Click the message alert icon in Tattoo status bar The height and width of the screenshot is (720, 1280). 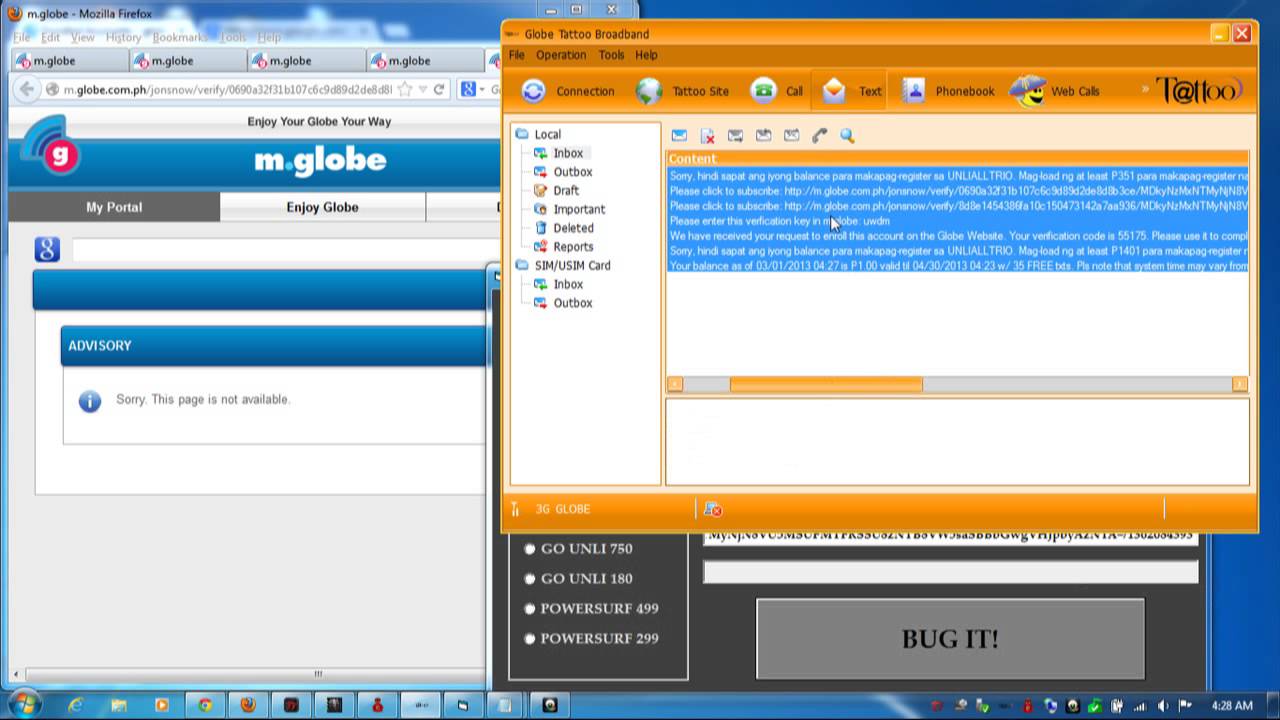point(713,509)
